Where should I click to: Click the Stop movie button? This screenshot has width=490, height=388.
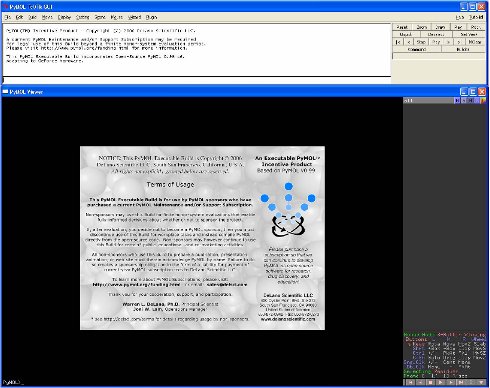(421, 42)
